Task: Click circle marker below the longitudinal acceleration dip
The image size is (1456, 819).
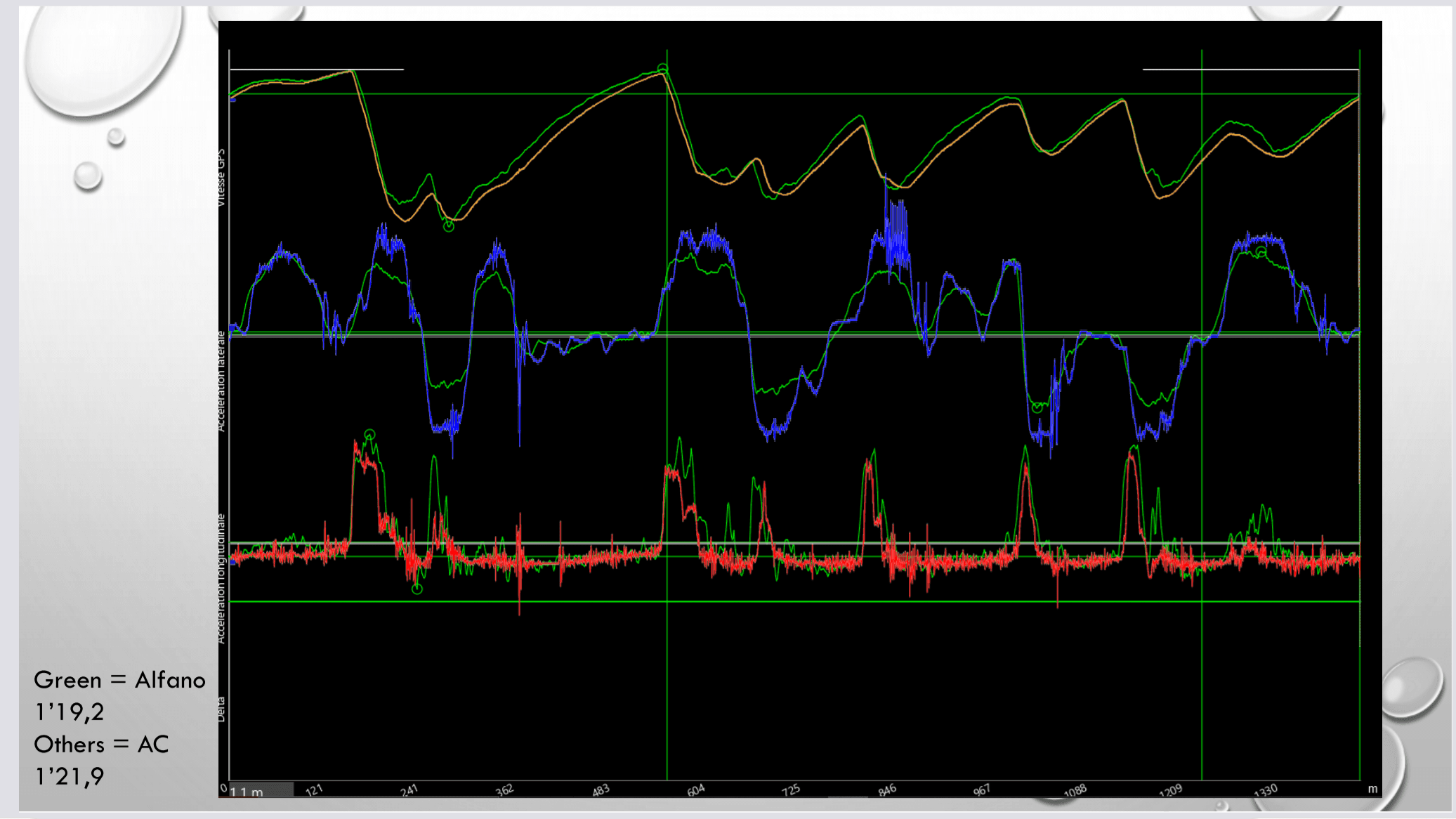Action: 417,589
